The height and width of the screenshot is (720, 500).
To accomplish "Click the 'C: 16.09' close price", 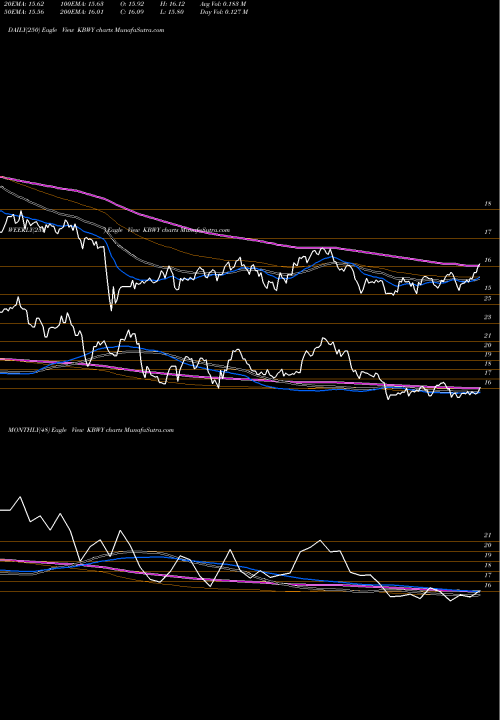I will pyautogui.click(x=133, y=12).
